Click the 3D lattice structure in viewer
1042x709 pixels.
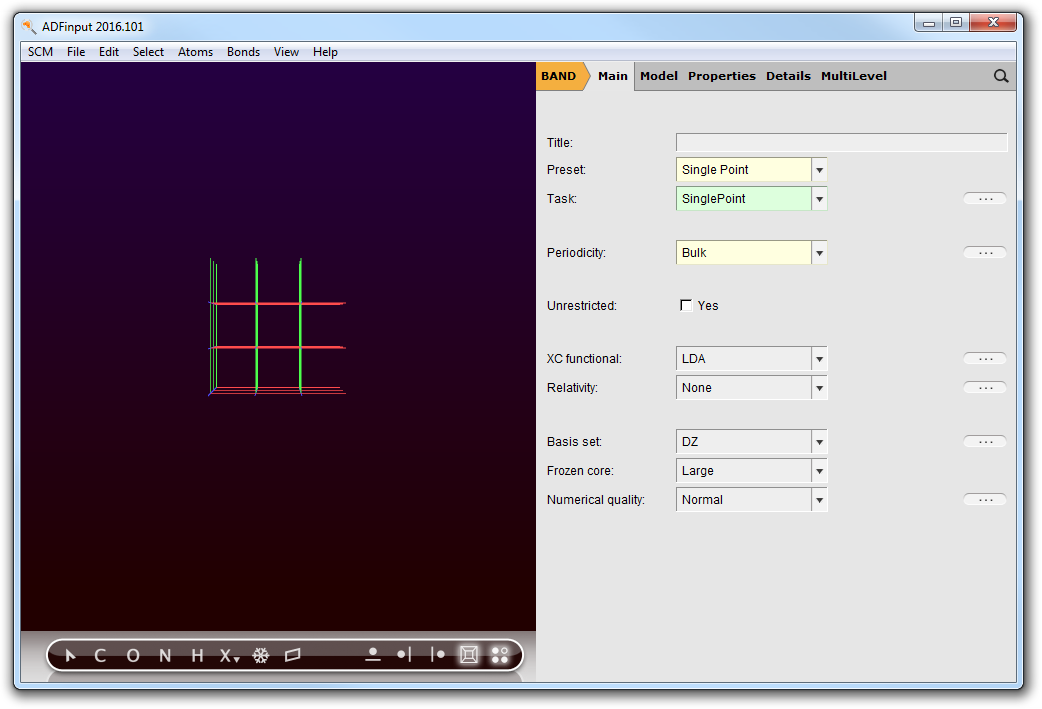pos(277,327)
